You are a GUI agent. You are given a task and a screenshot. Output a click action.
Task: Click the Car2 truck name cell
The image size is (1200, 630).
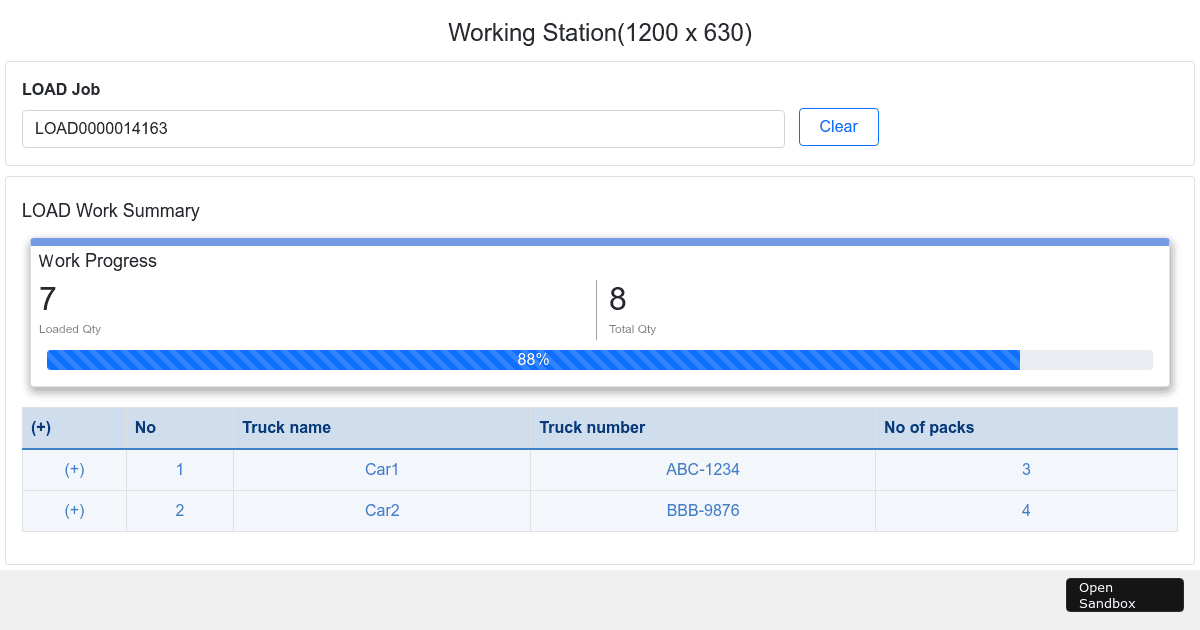pos(382,511)
